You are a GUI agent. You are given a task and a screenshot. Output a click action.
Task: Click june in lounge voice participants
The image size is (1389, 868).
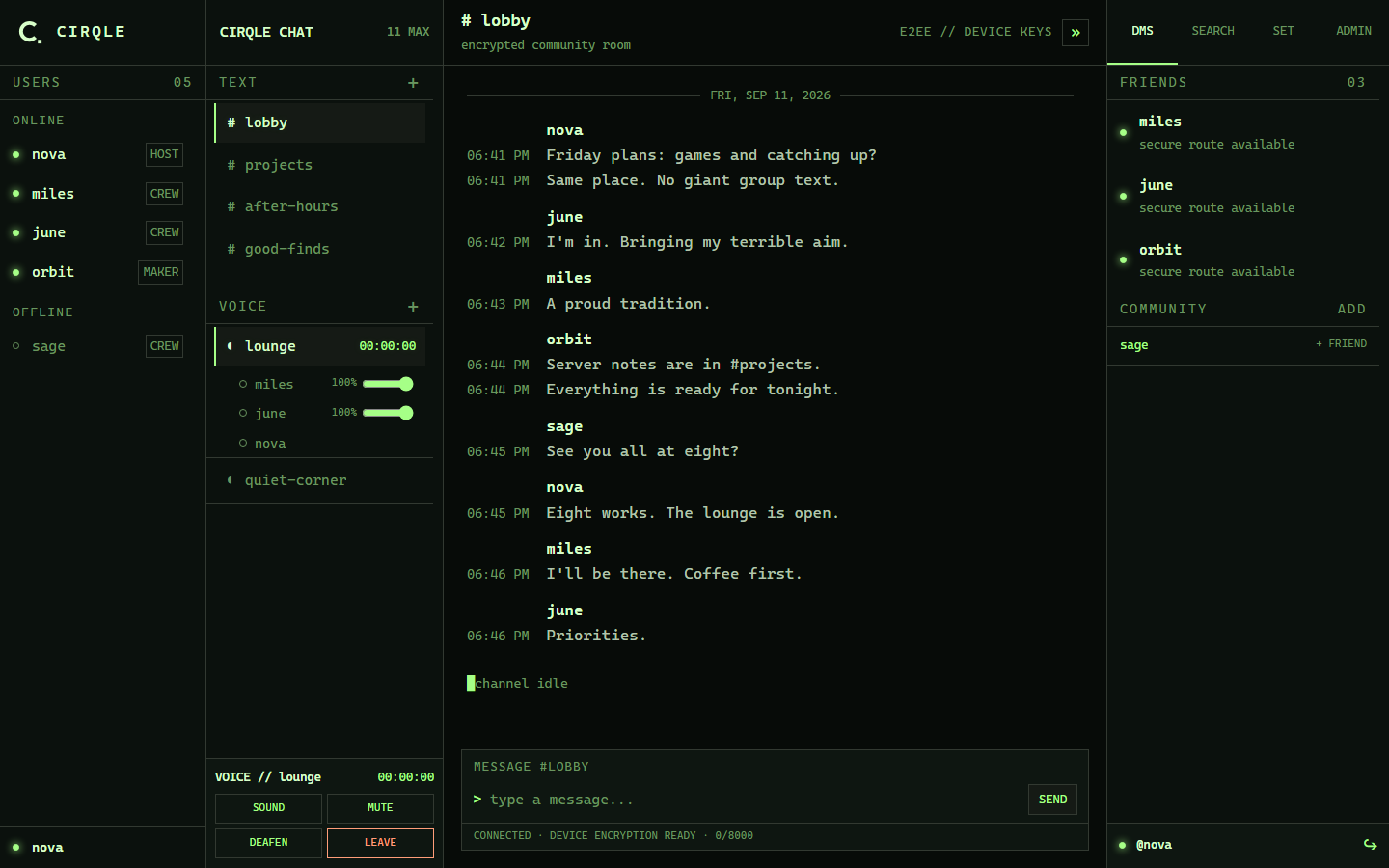pyautogui.click(x=270, y=414)
